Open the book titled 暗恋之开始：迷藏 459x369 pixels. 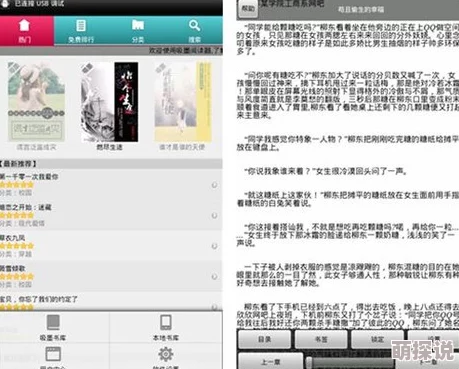point(111,215)
